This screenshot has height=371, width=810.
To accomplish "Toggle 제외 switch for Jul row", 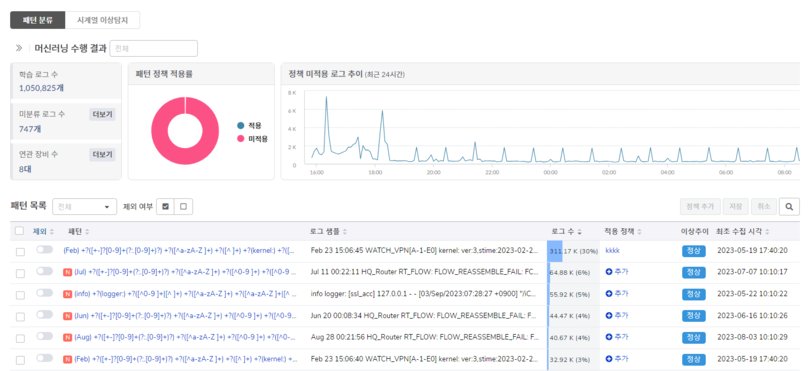I will tap(44, 271).
